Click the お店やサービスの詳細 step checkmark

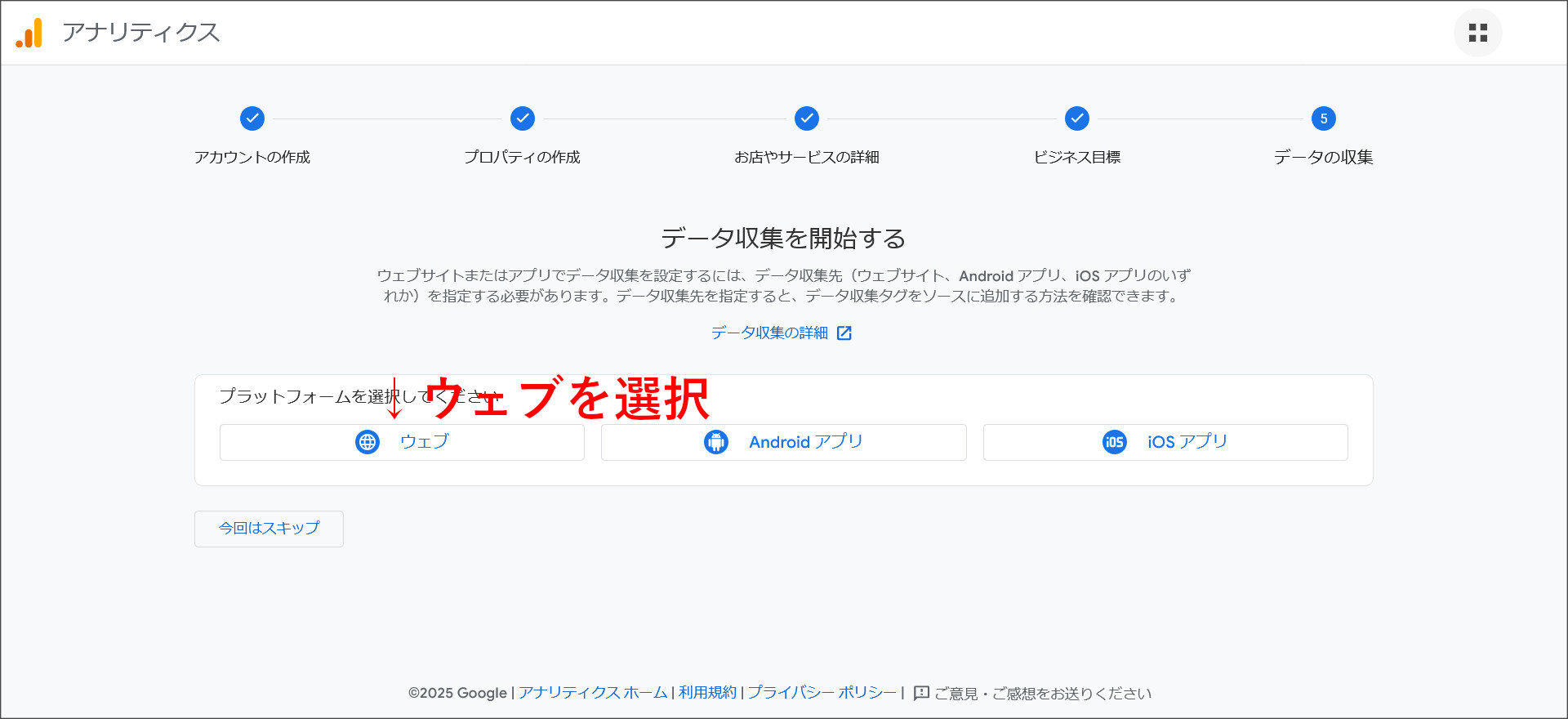click(x=807, y=118)
